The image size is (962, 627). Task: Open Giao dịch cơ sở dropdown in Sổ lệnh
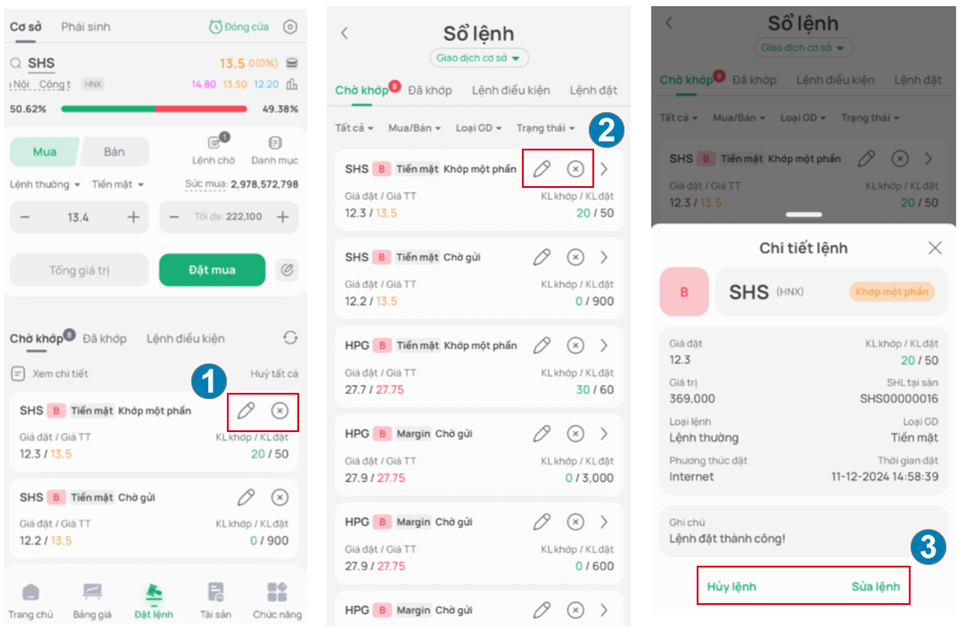tap(479, 58)
